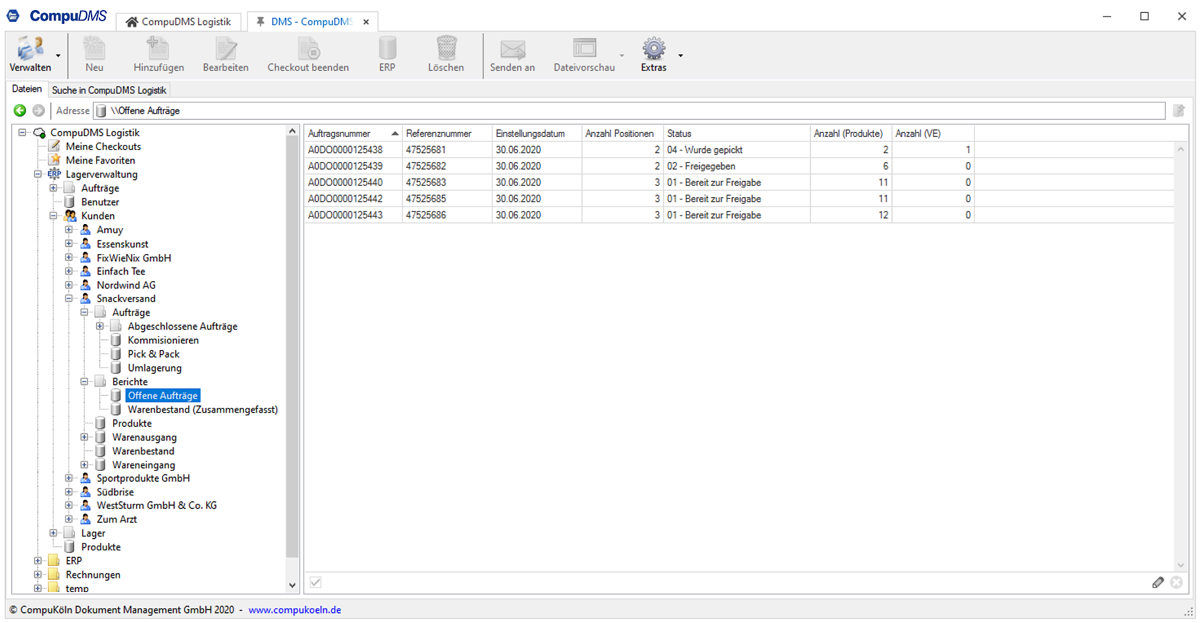
Task: Select the WestSturm GmbH & Co. KG customer
Action: click(157, 506)
